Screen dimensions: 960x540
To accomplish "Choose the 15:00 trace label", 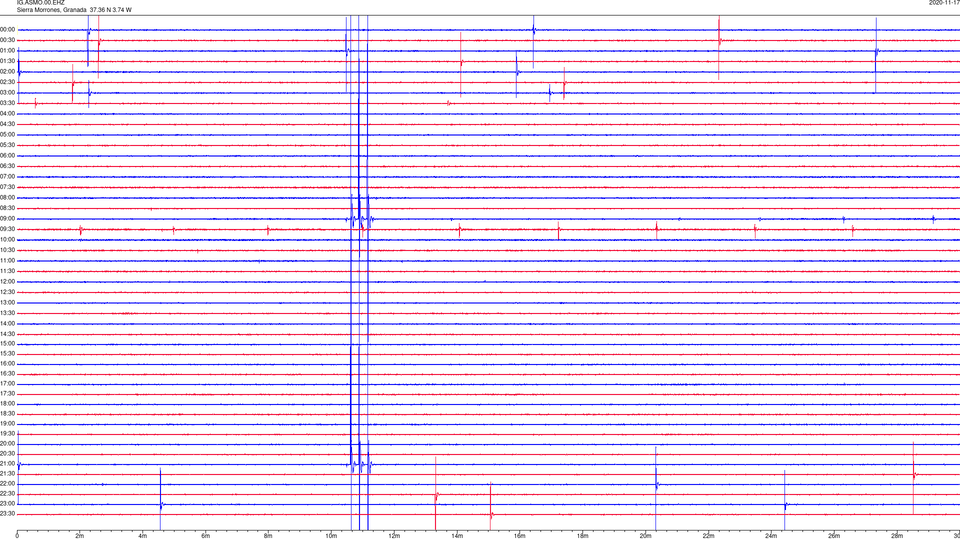I will (8, 344).
